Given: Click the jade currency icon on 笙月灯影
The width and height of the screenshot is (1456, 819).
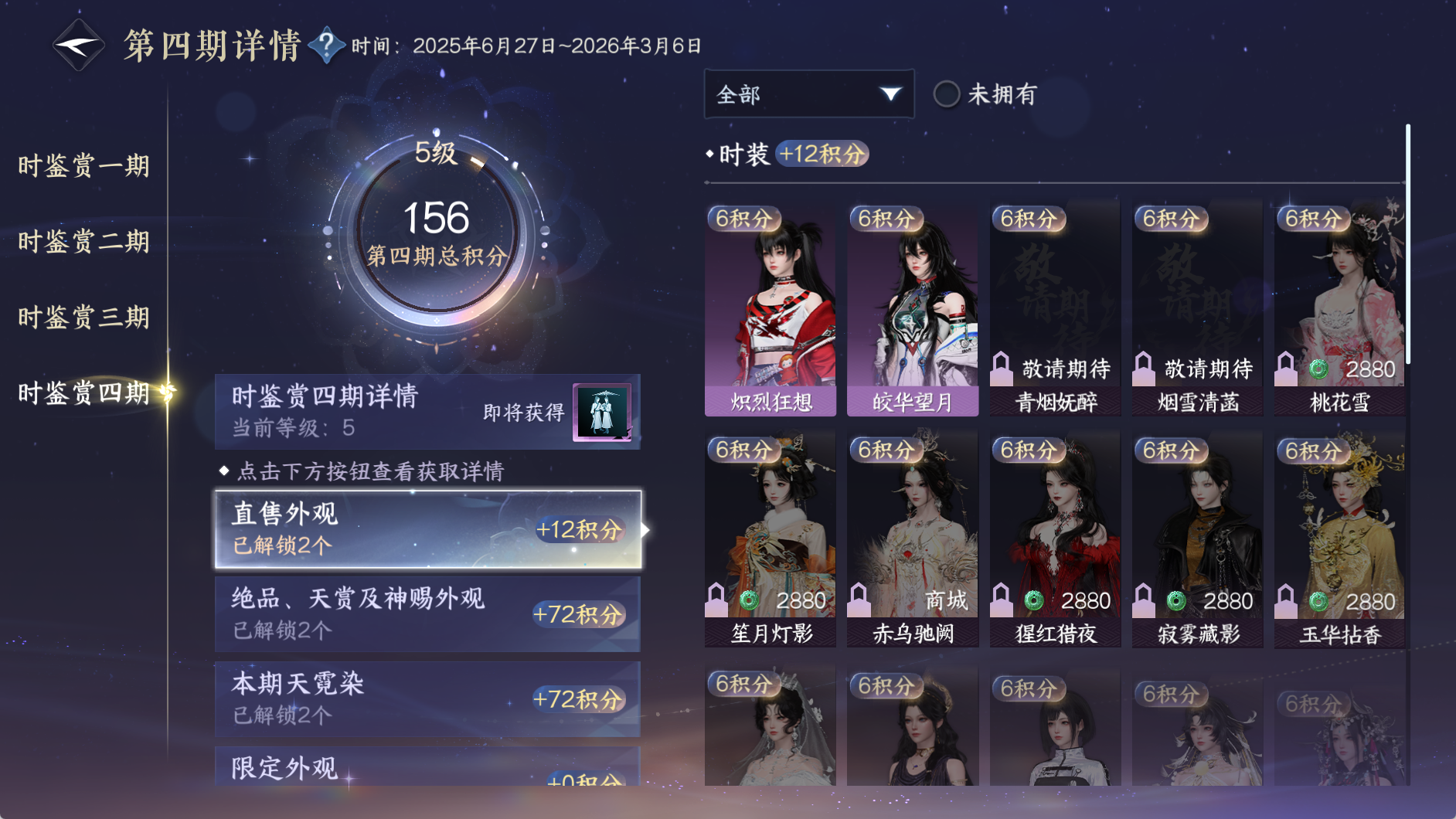Looking at the screenshot, I should (x=748, y=600).
